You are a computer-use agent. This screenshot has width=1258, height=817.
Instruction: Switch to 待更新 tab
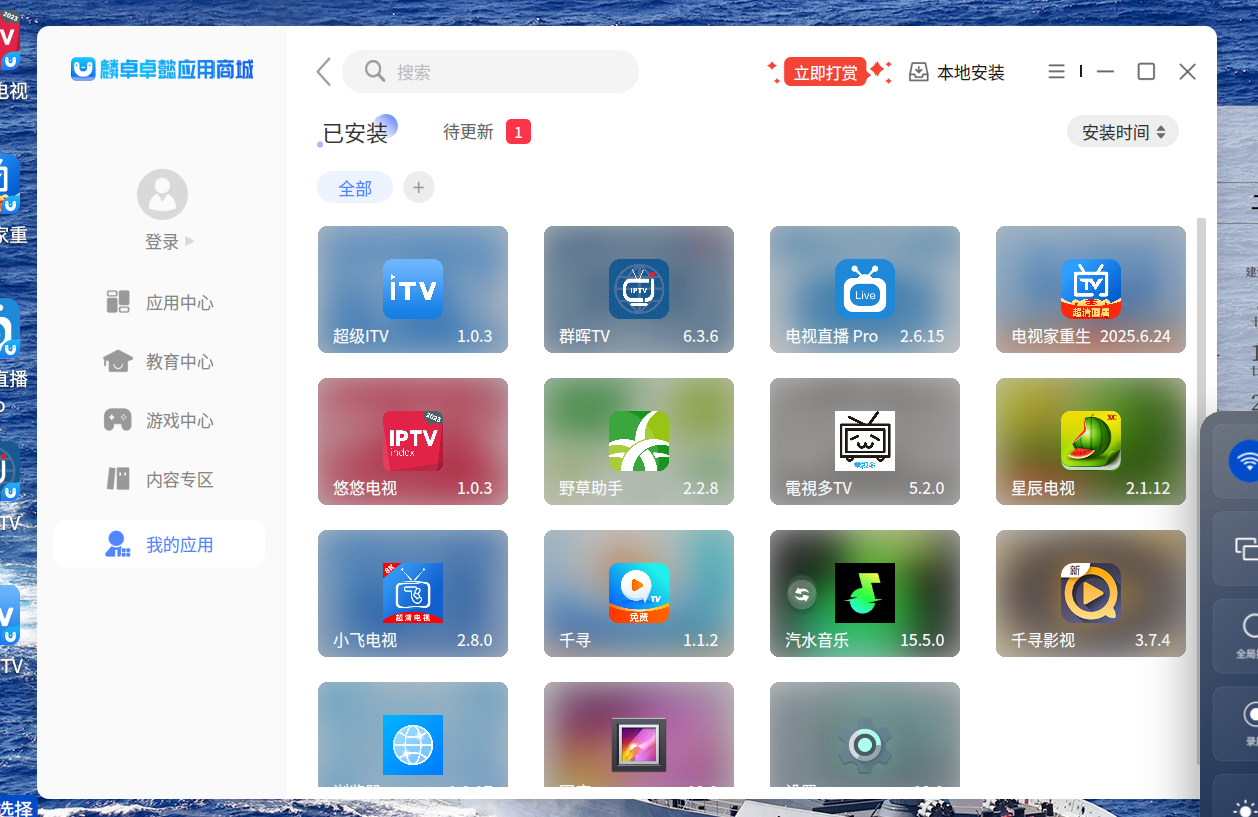(x=468, y=132)
